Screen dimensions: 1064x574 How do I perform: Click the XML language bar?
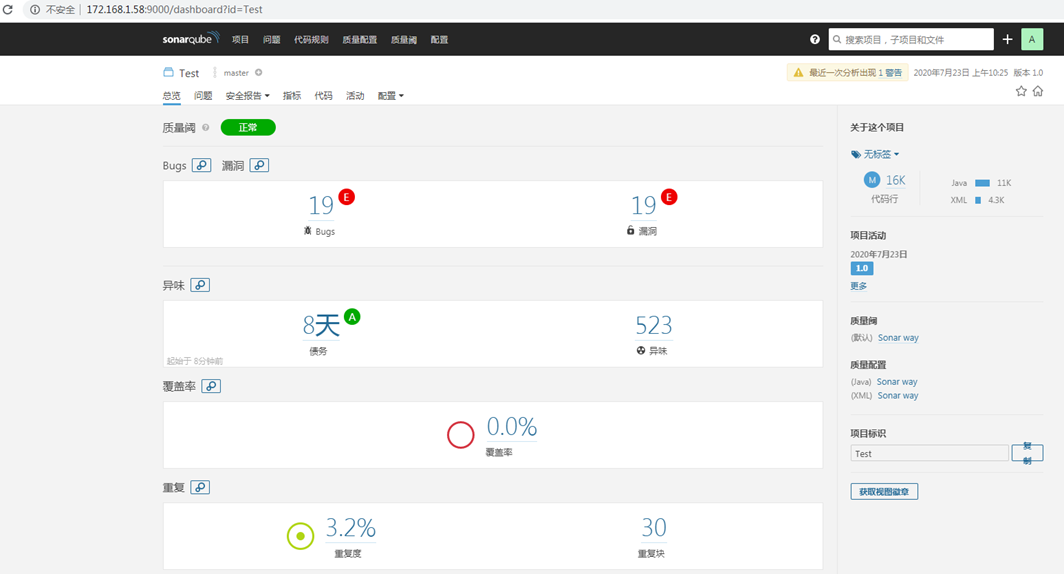978,200
